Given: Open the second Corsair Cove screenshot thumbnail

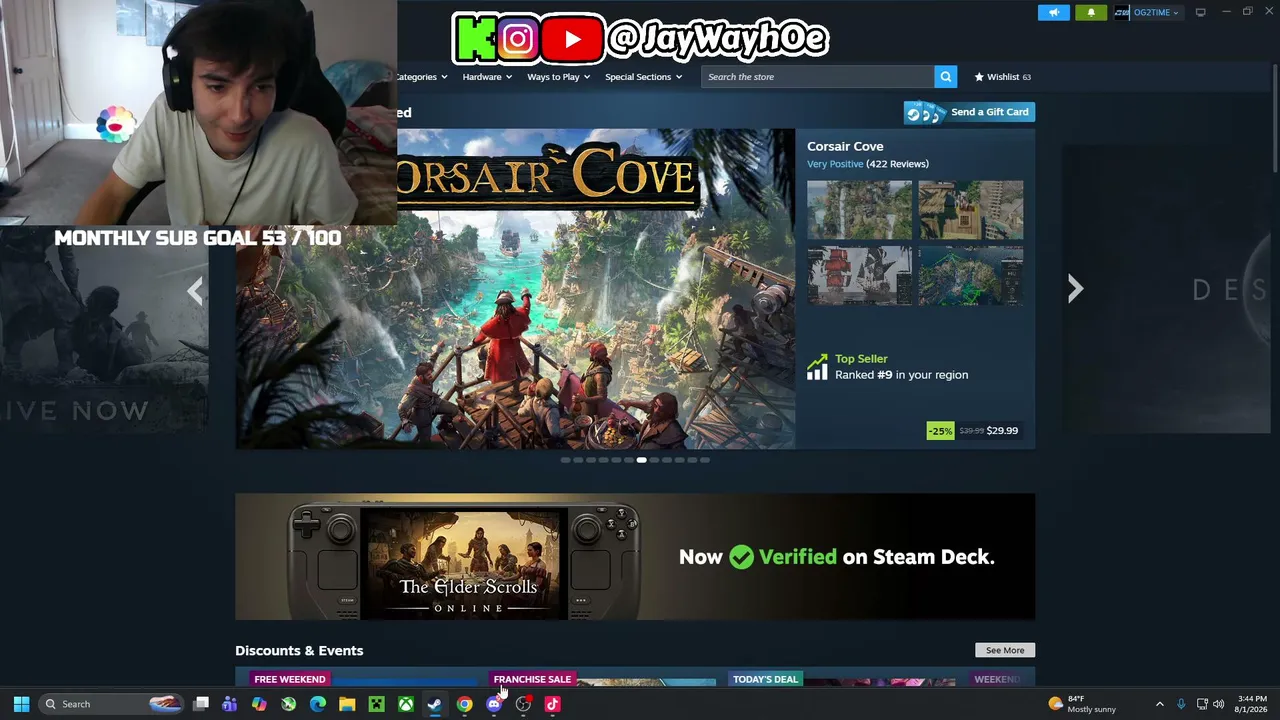Looking at the screenshot, I should tap(971, 210).
